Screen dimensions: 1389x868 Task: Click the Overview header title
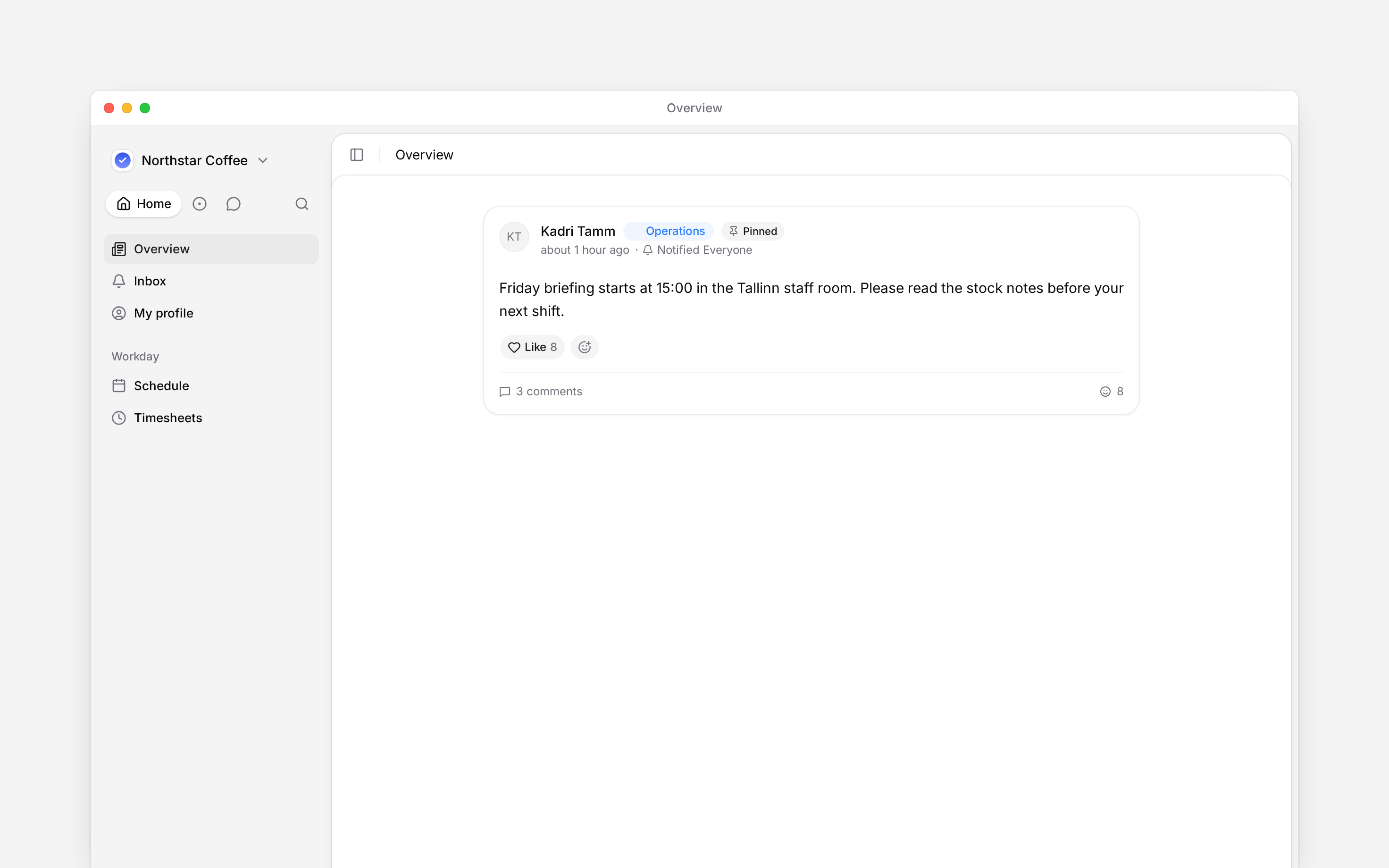[424, 155]
